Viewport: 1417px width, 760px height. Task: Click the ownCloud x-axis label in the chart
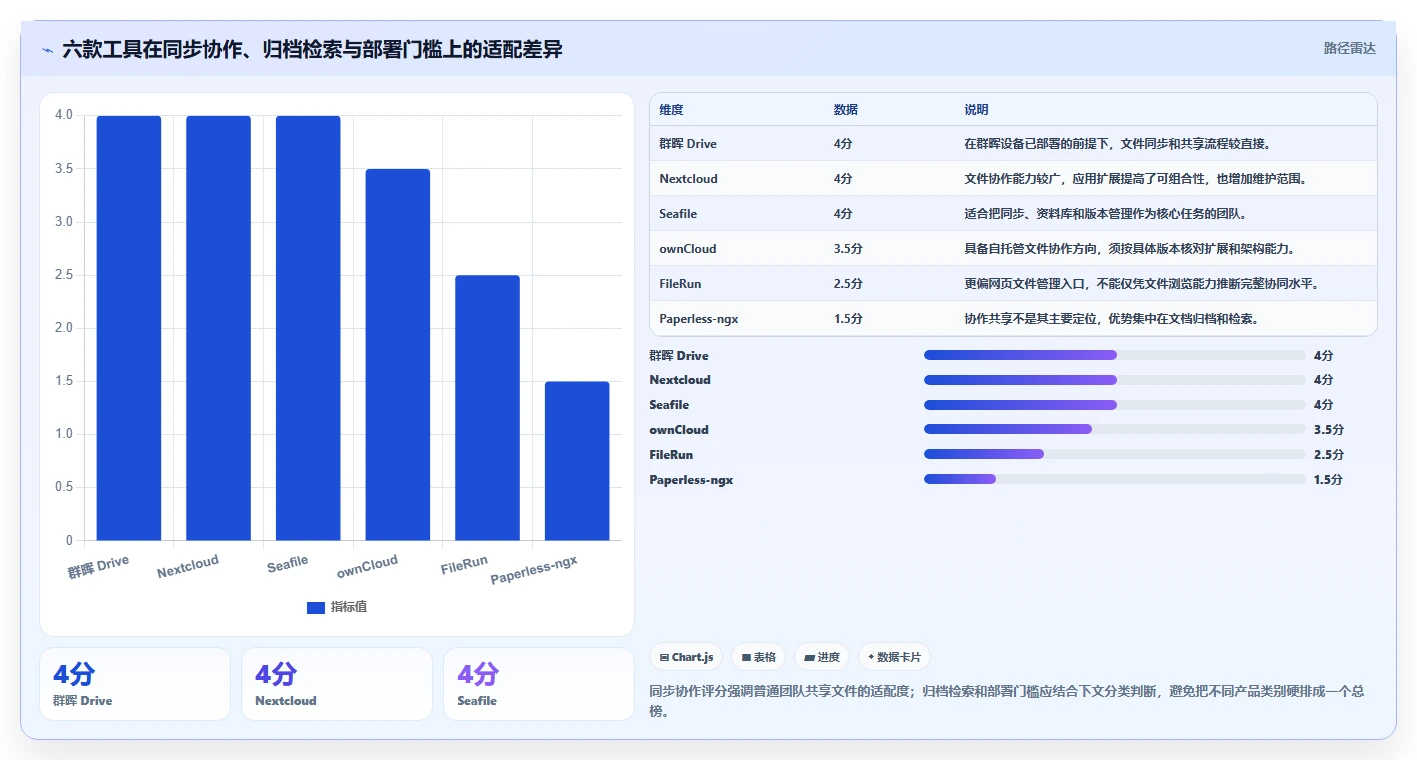[x=368, y=567]
